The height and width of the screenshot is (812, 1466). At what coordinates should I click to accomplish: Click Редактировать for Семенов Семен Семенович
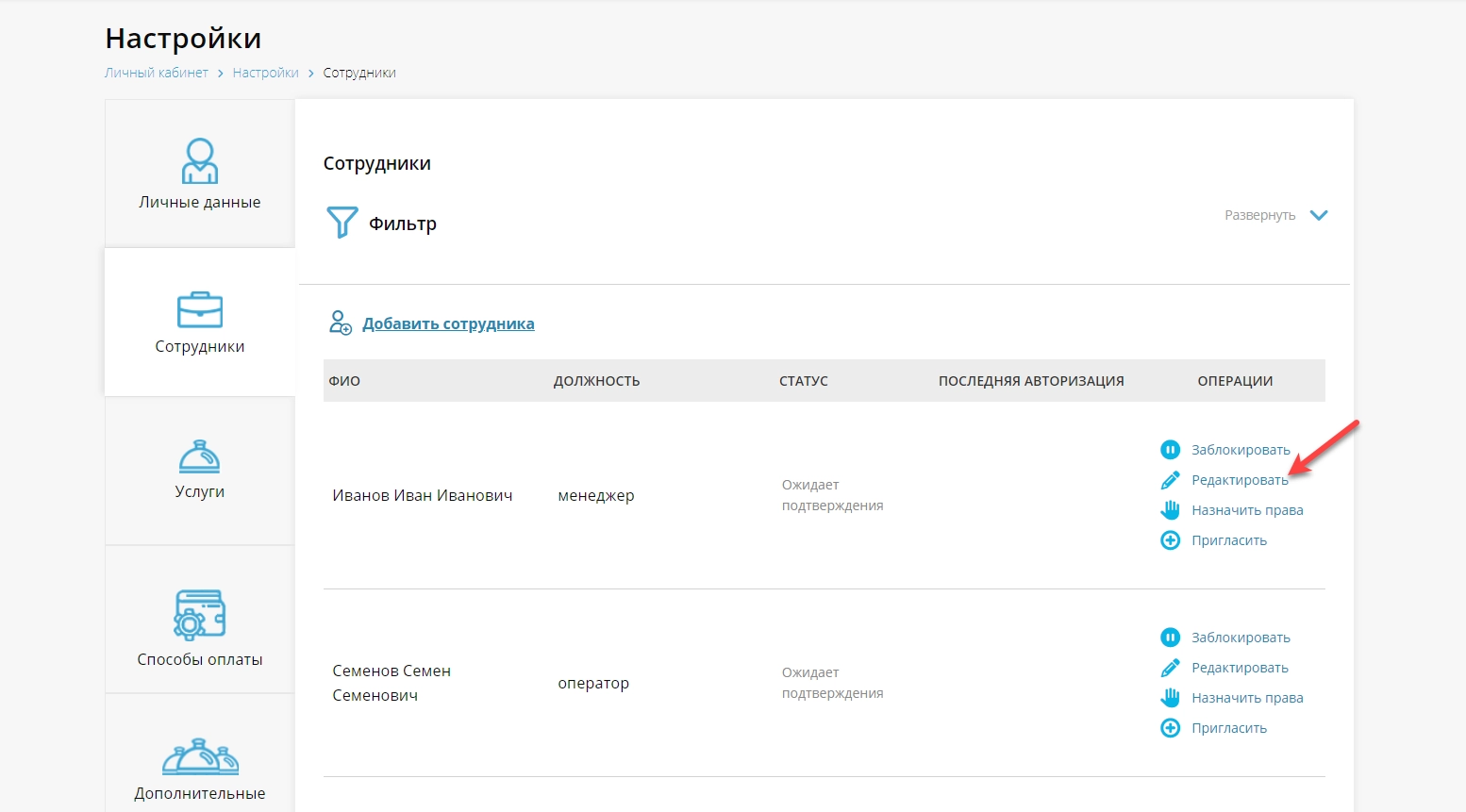[x=1240, y=668]
